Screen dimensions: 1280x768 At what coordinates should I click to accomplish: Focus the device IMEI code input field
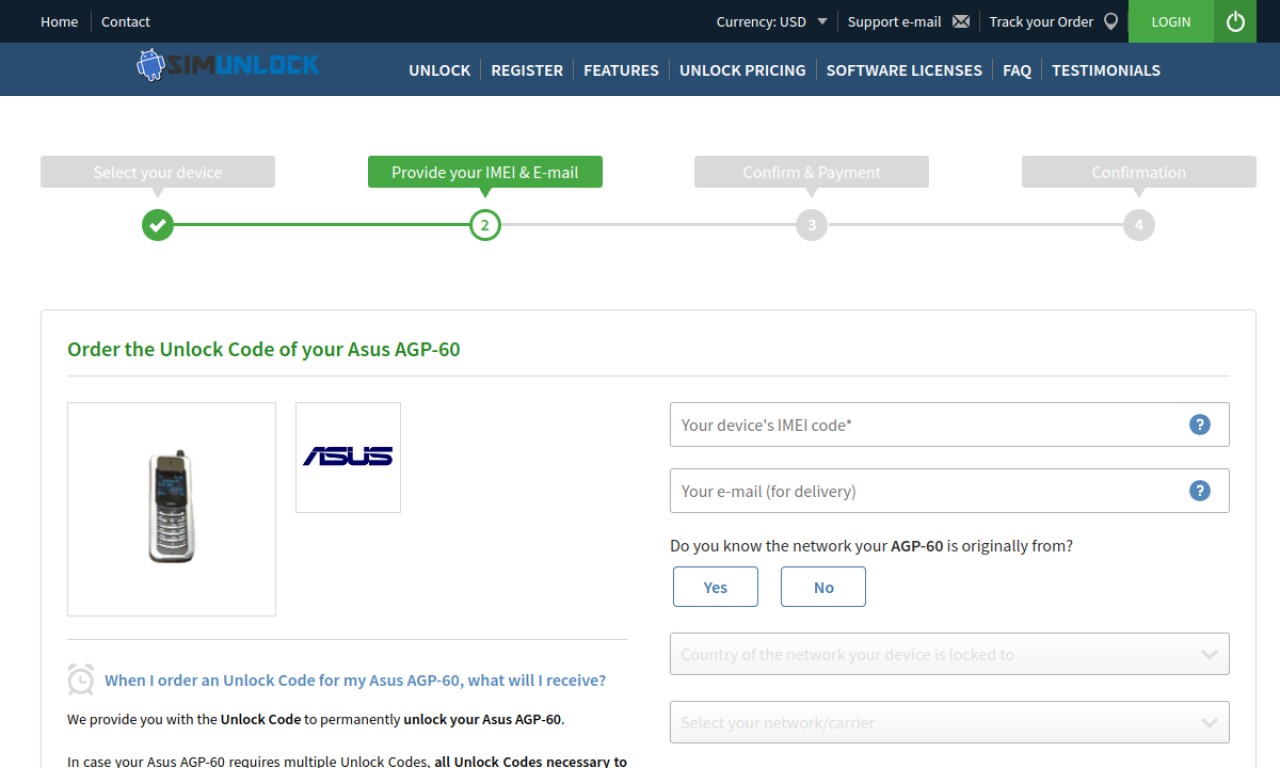pos(949,425)
